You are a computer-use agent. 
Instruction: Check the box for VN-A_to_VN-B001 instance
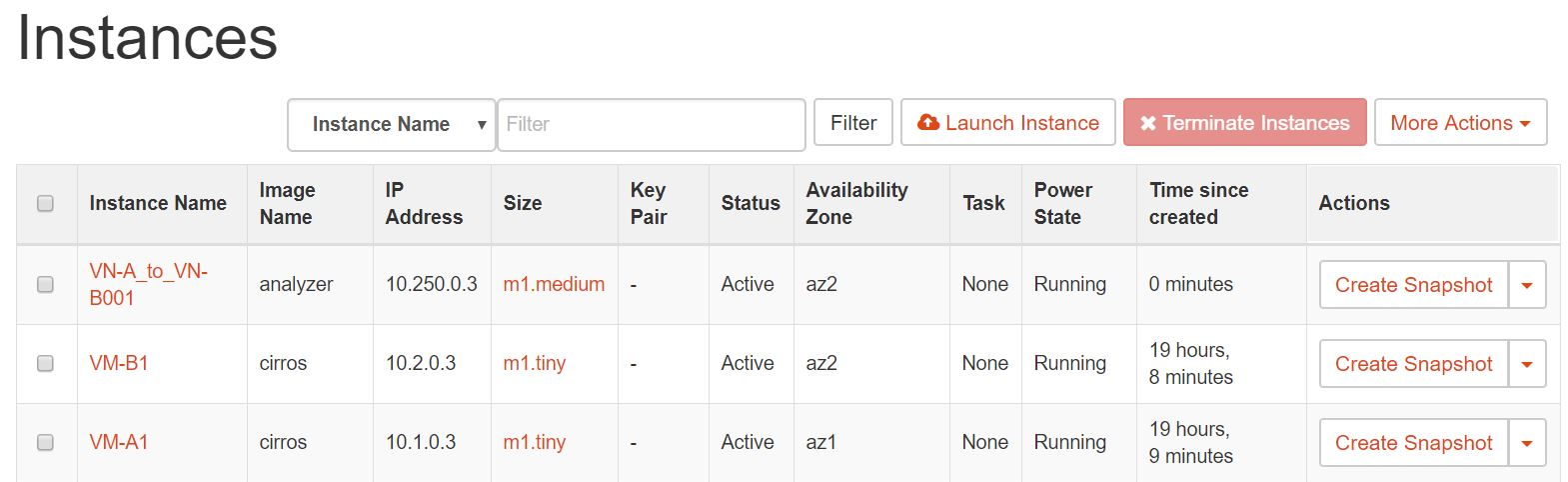pyautogui.click(x=45, y=284)
